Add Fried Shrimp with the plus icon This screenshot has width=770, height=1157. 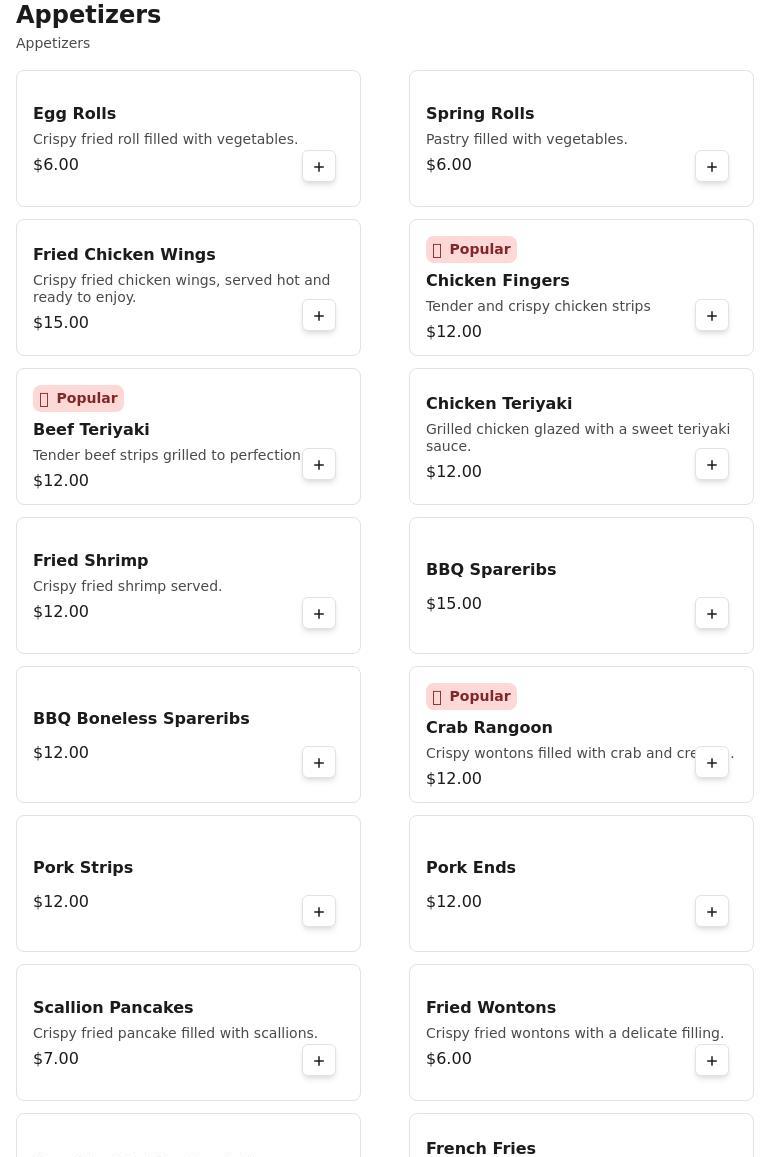pyautogui.click(x=319, y=614)
